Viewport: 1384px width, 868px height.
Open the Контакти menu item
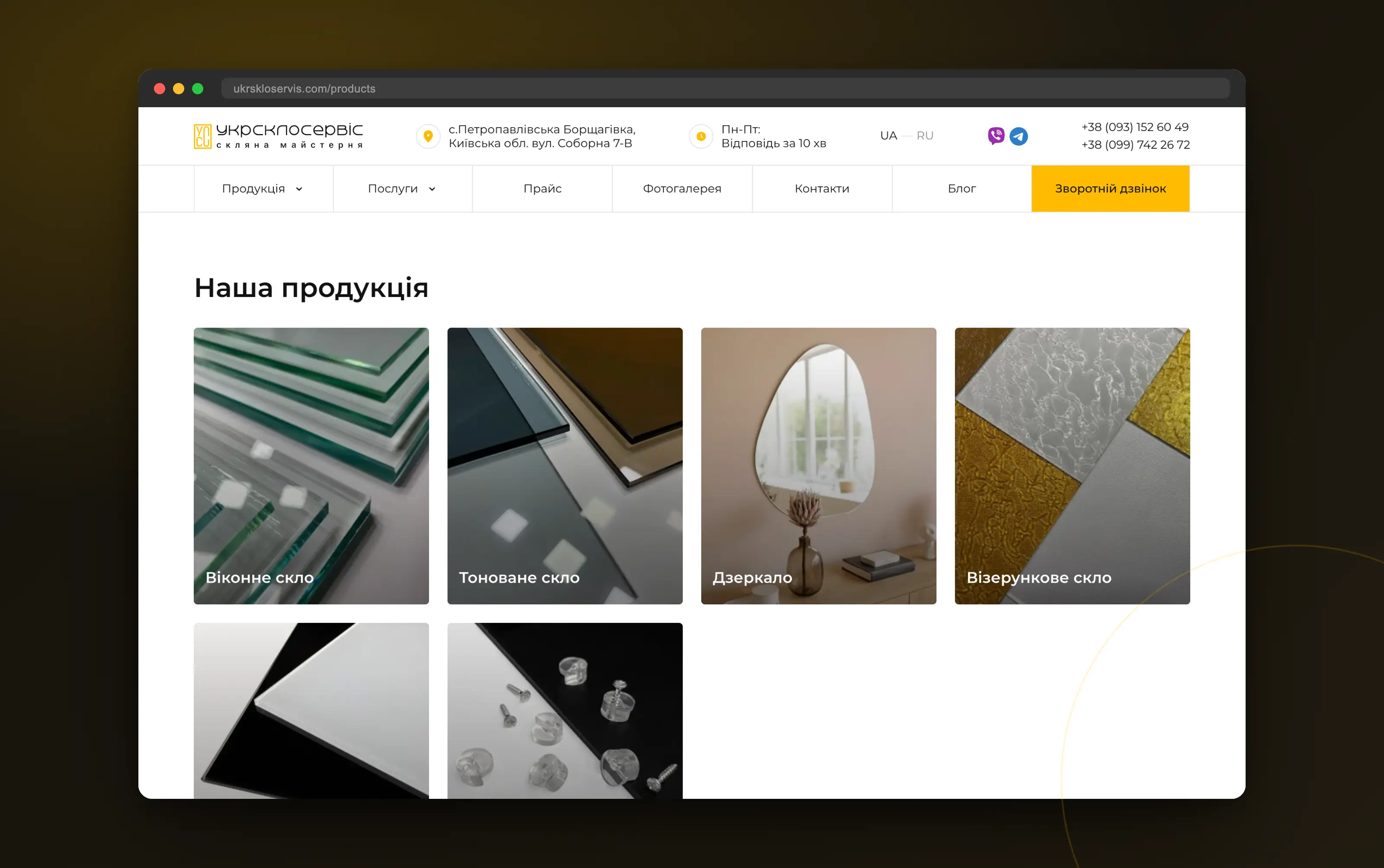[x=822, y=189]
